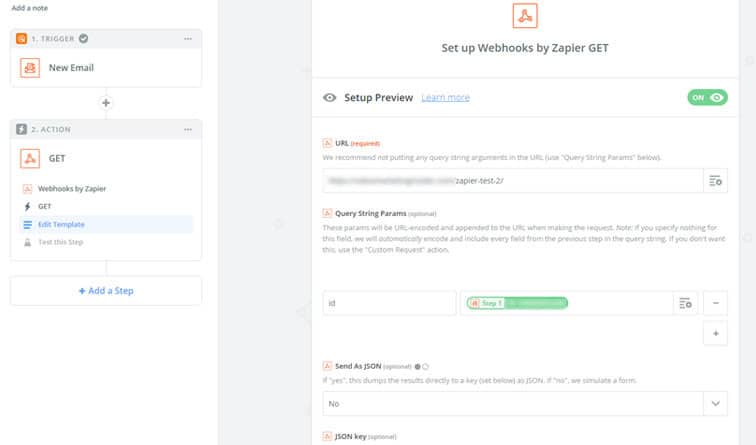This screenshot has height=445, width=756.
Task: Add a new query string param row
Action: pos(715,333)
